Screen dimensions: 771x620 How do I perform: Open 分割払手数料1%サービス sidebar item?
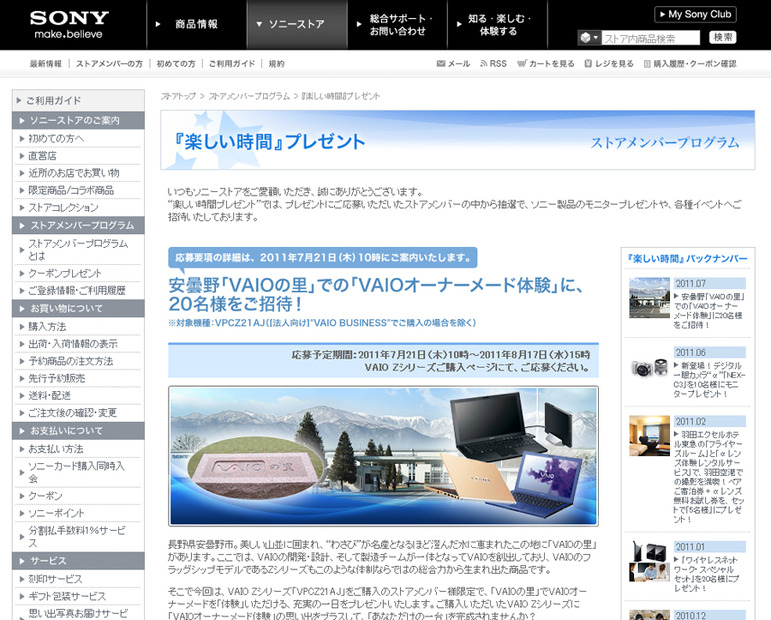click(77, 536)
